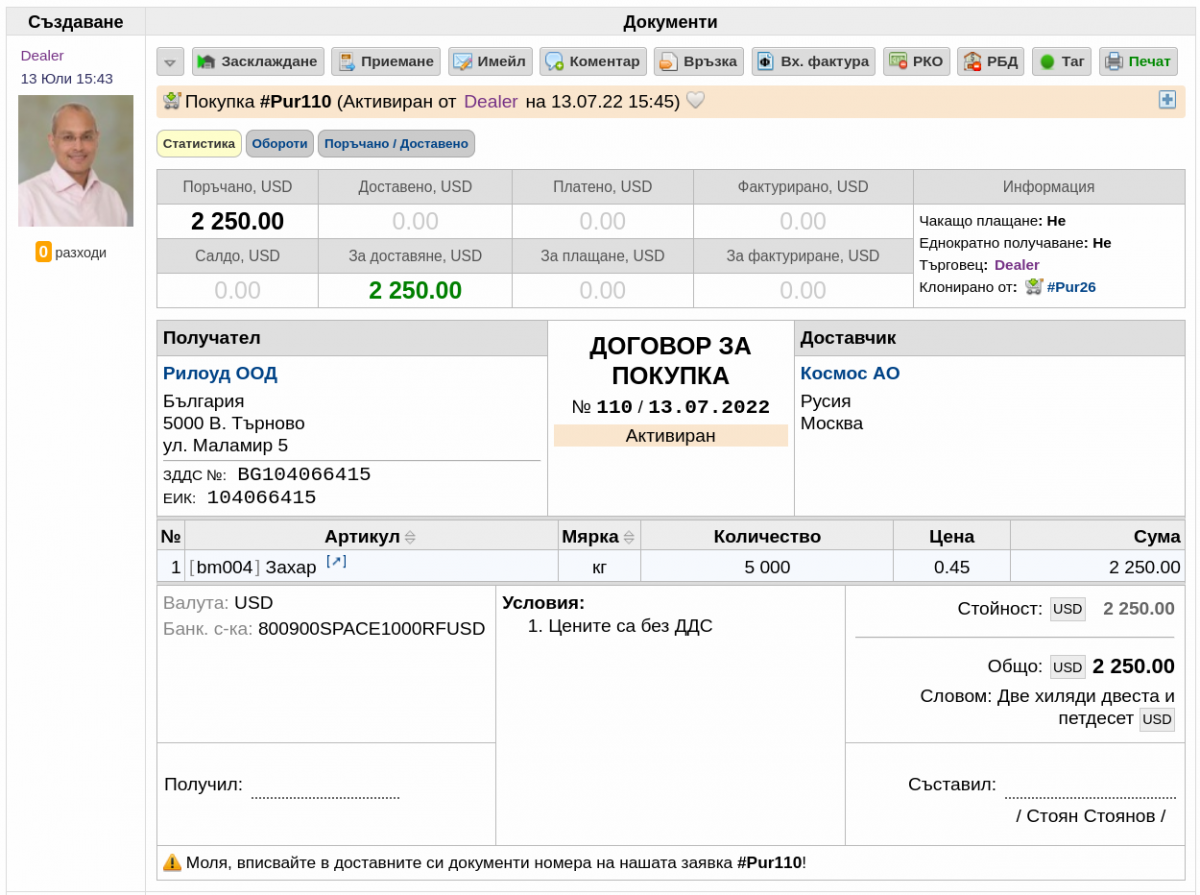Print the document with Печат
1200x895 pixels.
(x=1138, y=61)
